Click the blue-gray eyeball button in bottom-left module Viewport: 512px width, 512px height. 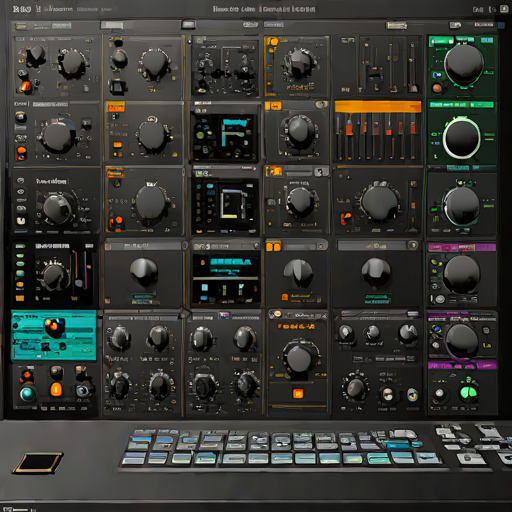(83, 390)
